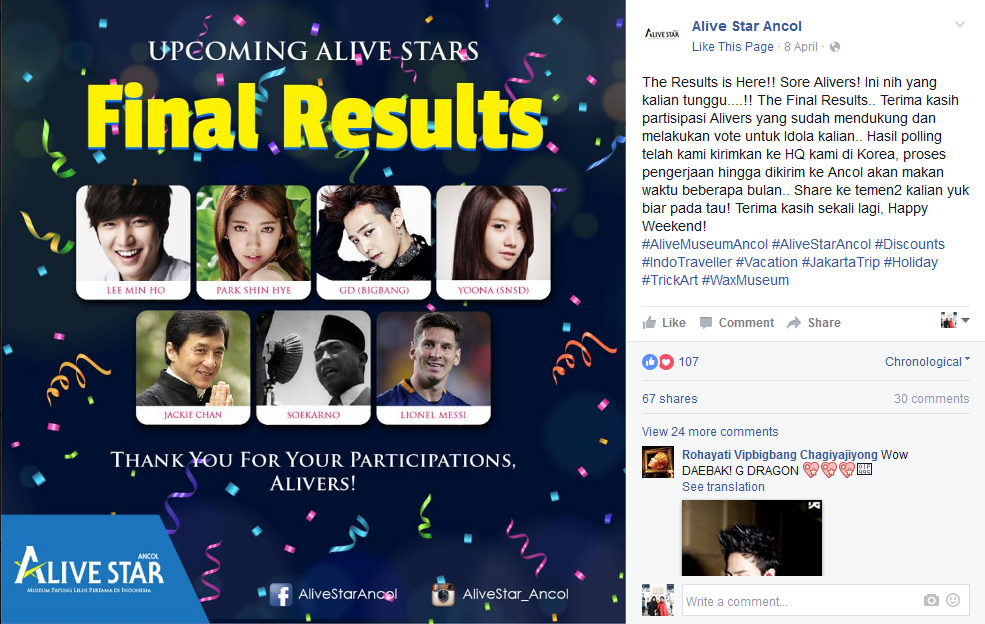Screen dimensions: 985x624
Task: Click See translation under the comment
Action: (723, 487)
